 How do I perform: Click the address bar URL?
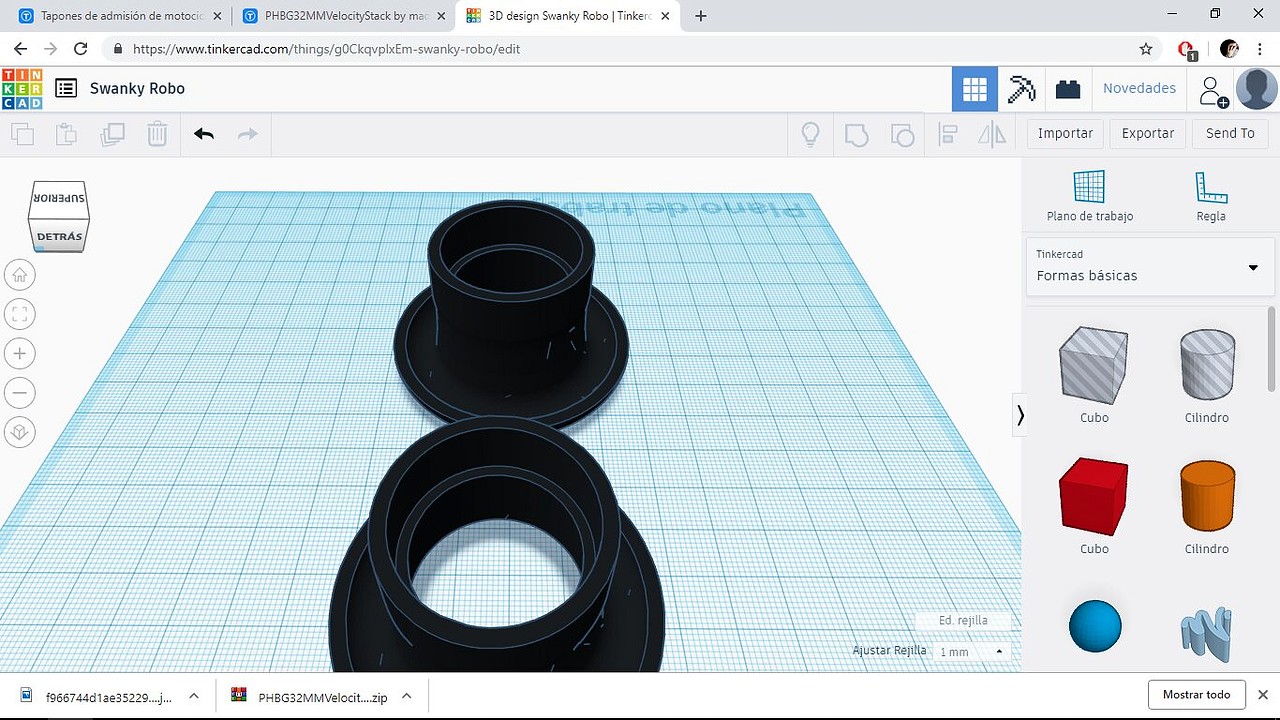(x=326, y=48)
